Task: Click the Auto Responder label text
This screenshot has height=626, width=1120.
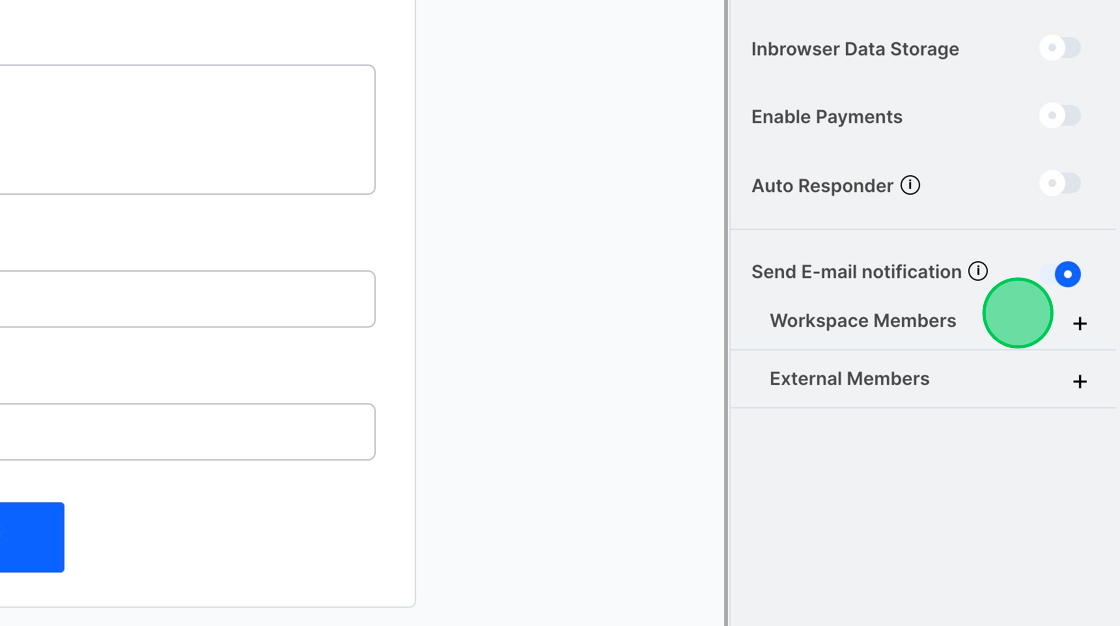Action: click(x=822, y=186)
